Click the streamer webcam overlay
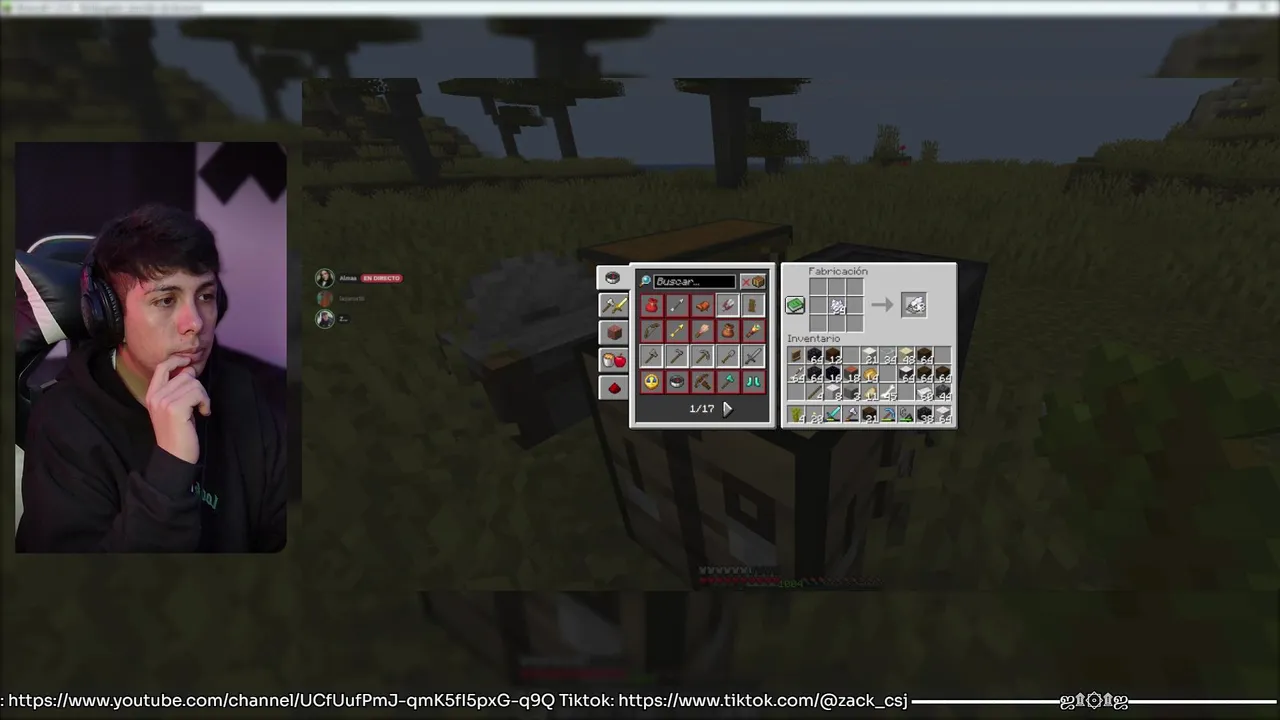The width and height of the screenshot is (1280, 720). (151, 347)
